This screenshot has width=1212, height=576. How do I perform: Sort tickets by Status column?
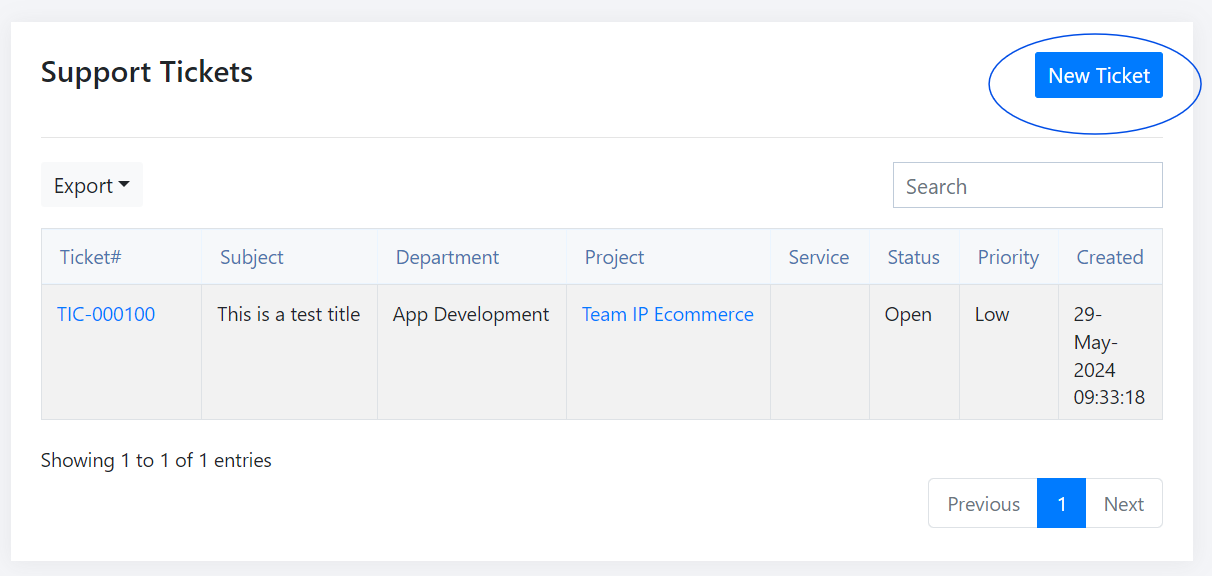point(913,257)
